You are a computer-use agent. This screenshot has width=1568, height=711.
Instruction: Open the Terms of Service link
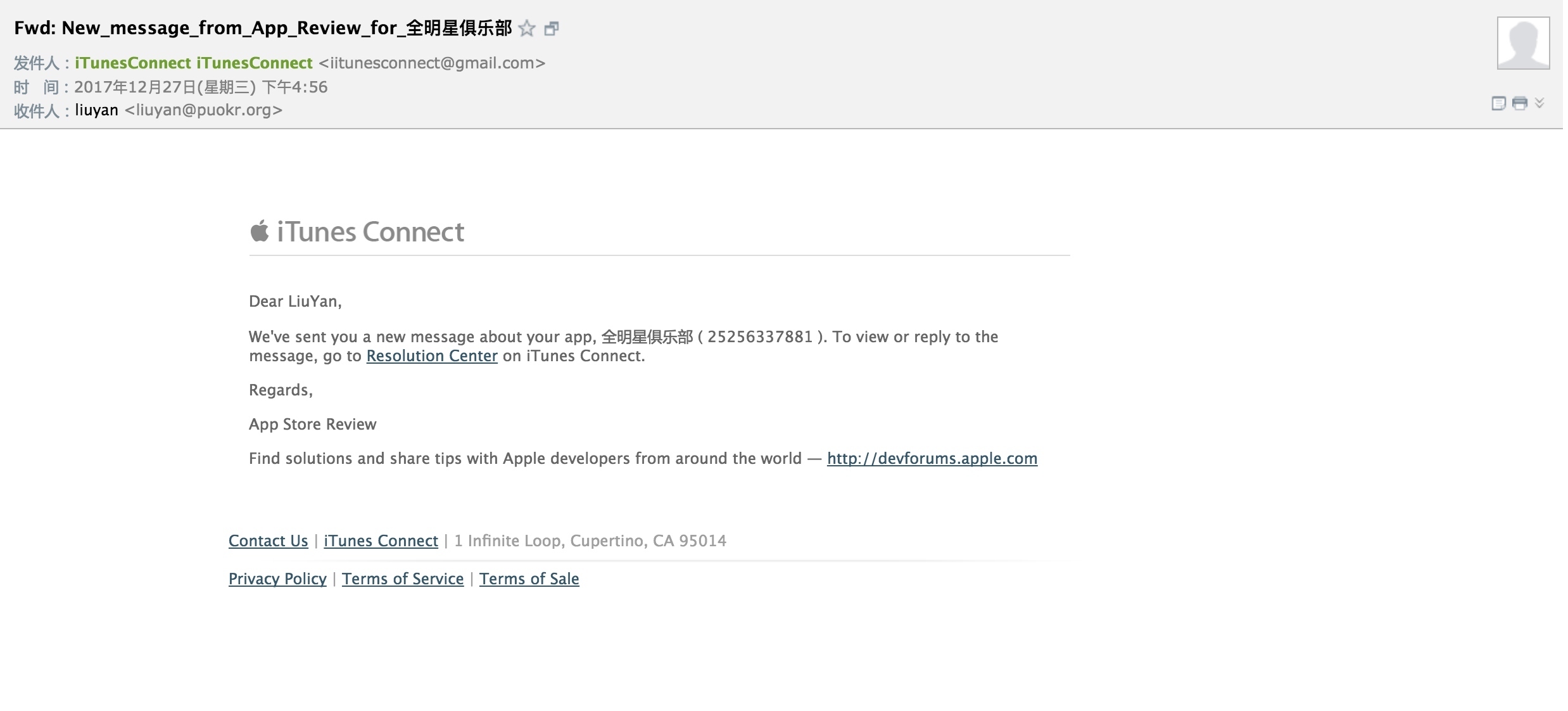403,579
